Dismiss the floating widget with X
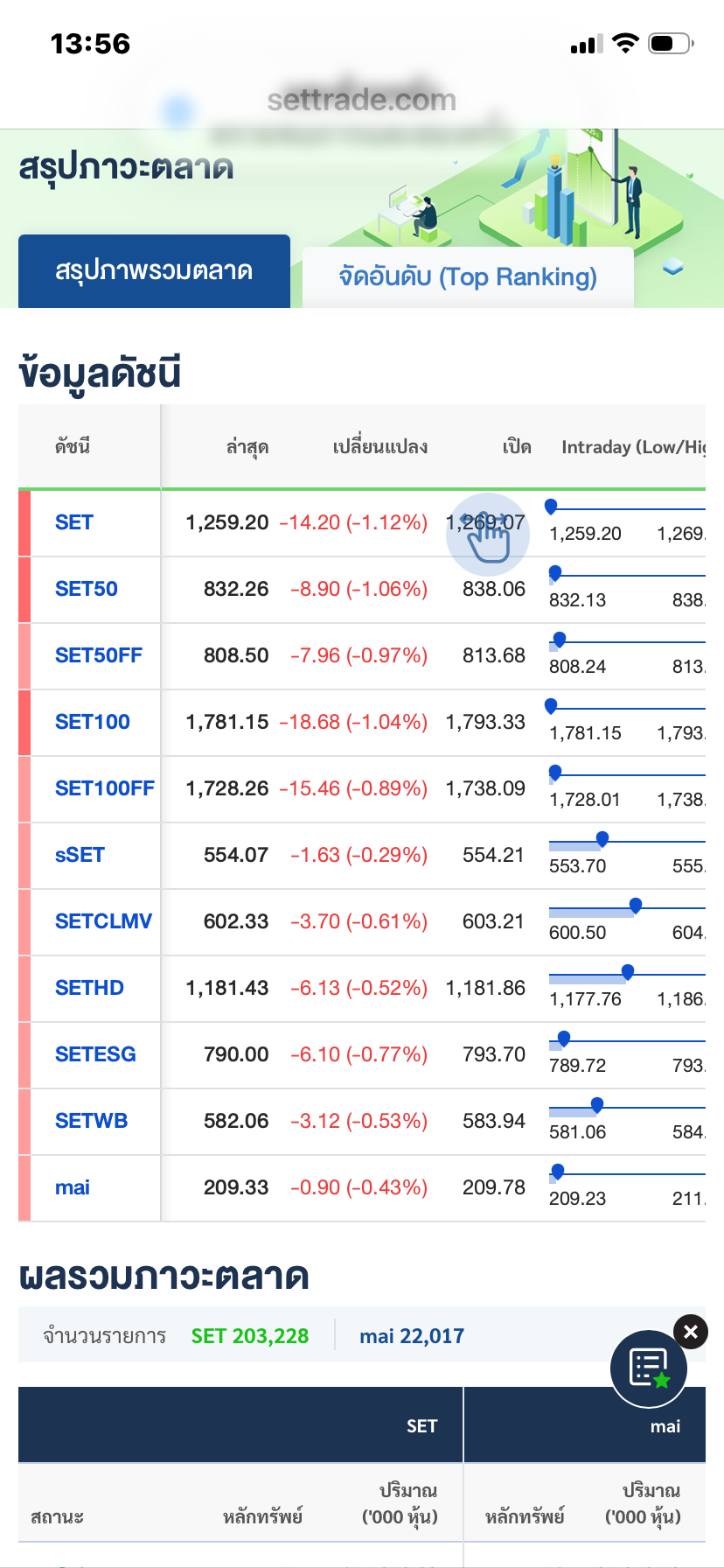The image size is (724, 1568). [x=691, y=1332]
